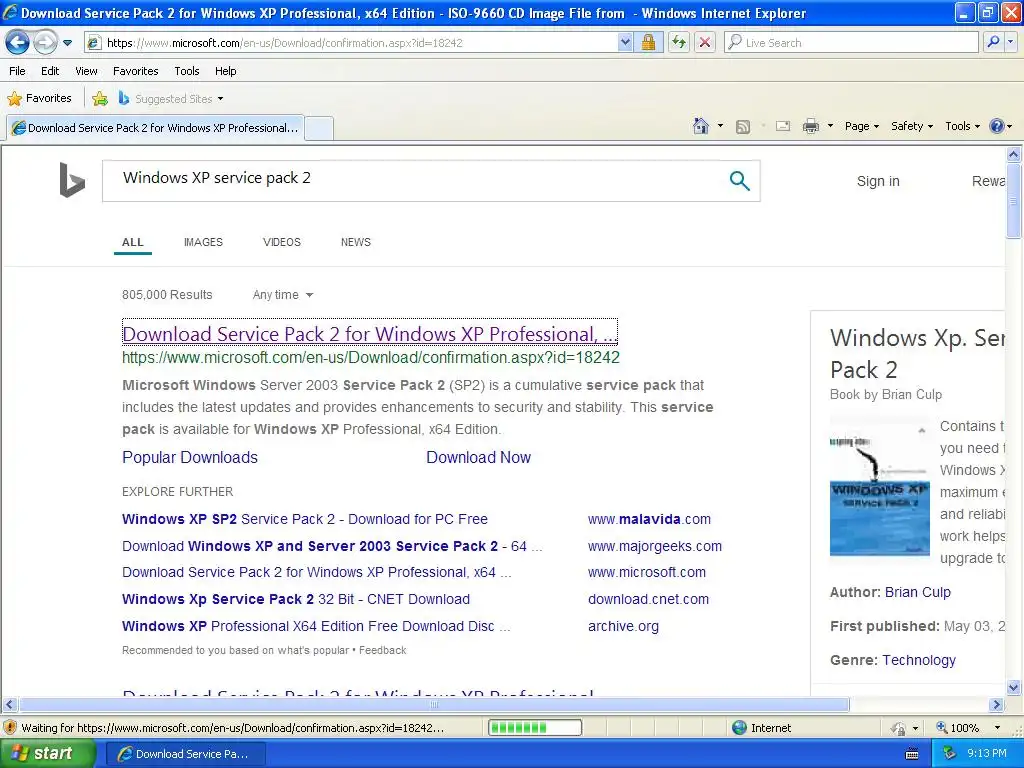Image resolution: width=1024 pixels, height=768 pixels.
Task: Open the Windows XP SP2 malavida result link
Action: point(305,519)
